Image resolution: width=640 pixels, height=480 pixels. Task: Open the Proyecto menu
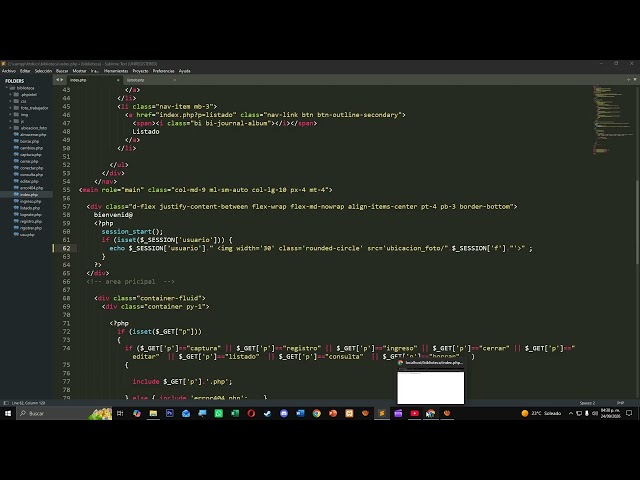(140, 71)
